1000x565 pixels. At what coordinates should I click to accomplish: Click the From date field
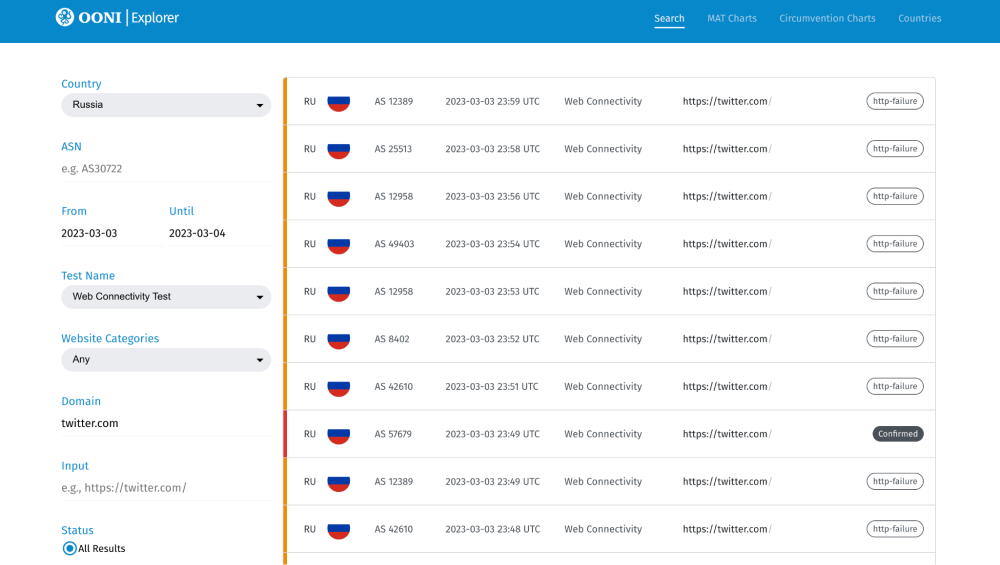coord(110,233)
